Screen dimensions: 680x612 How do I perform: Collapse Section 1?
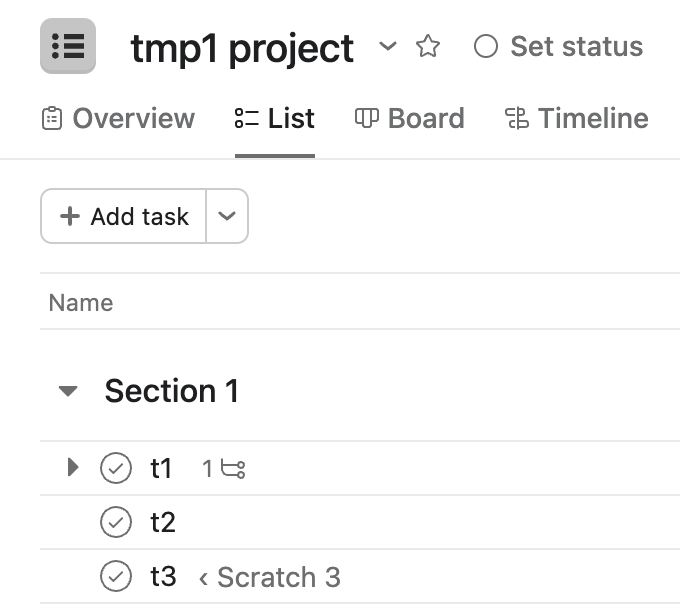[68, 391]
